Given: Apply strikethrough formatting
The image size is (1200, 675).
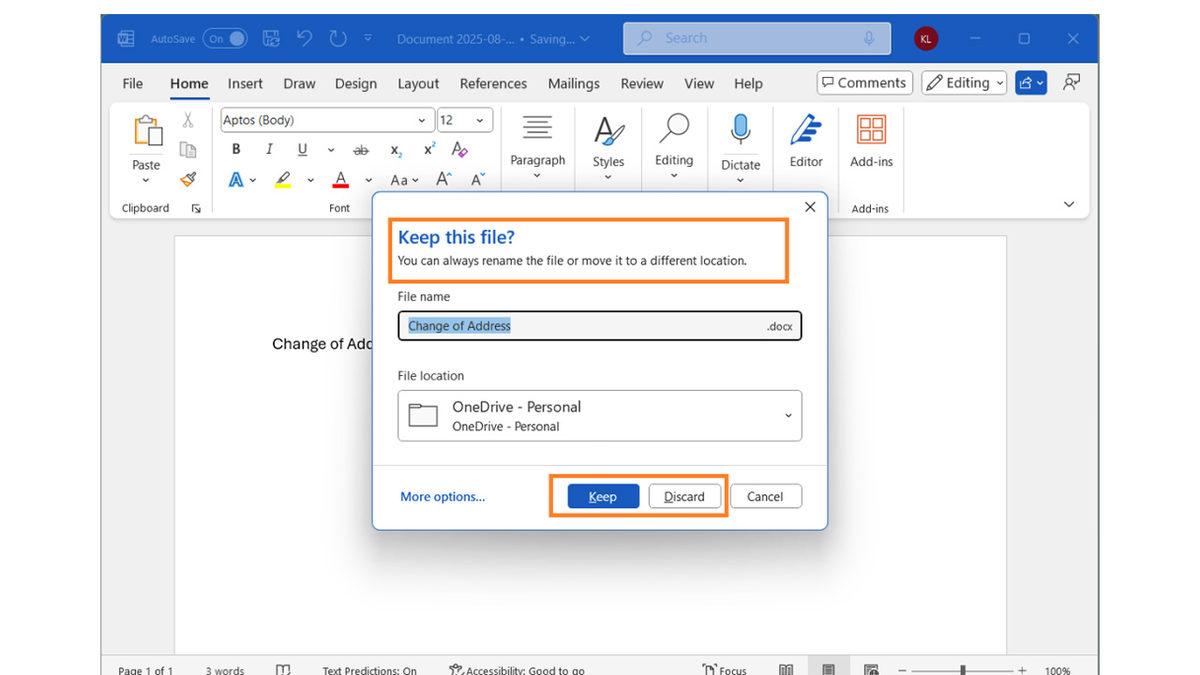Looking at the screenshot, I should point(361,149).
